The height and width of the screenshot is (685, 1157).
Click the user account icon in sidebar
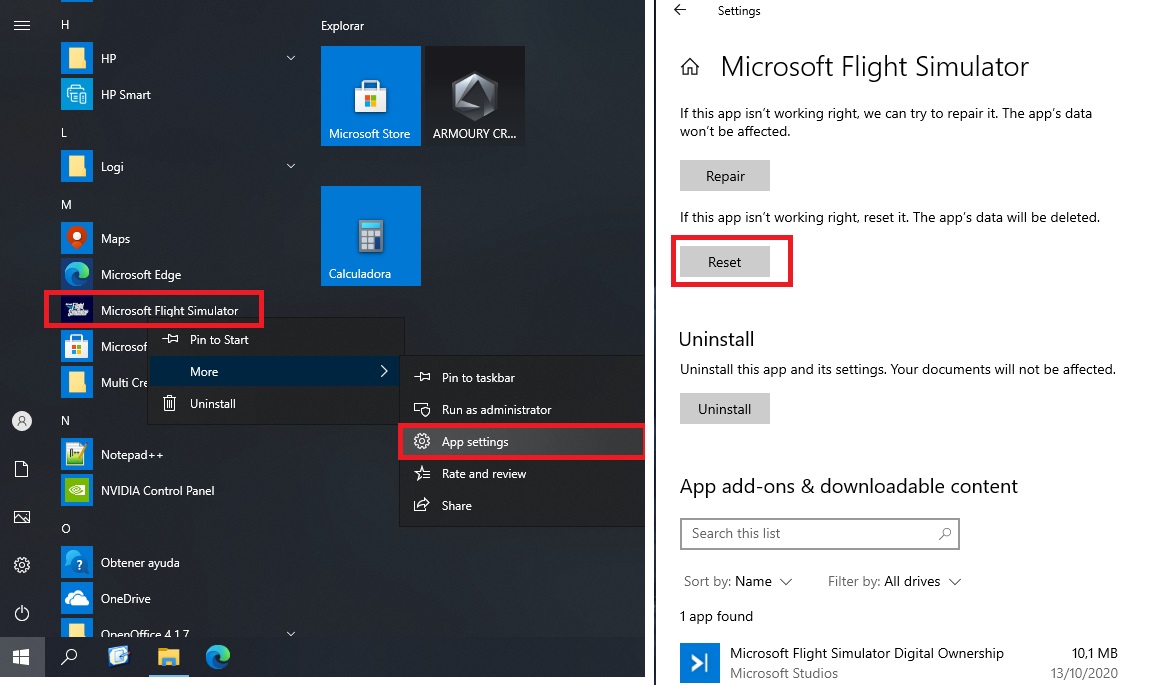point(22,421)
